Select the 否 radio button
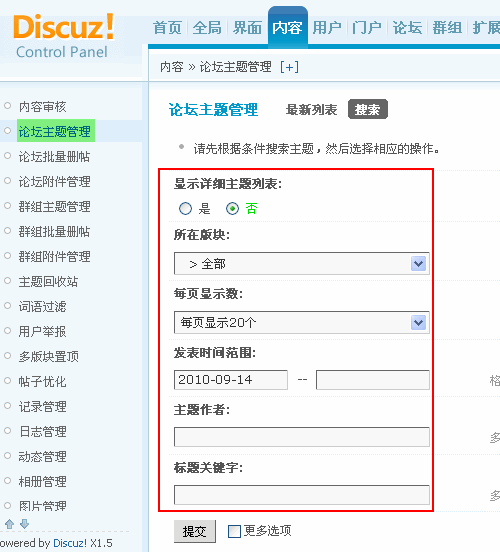The height and width of the screenshot is (552, 500). tap(232, 208)
